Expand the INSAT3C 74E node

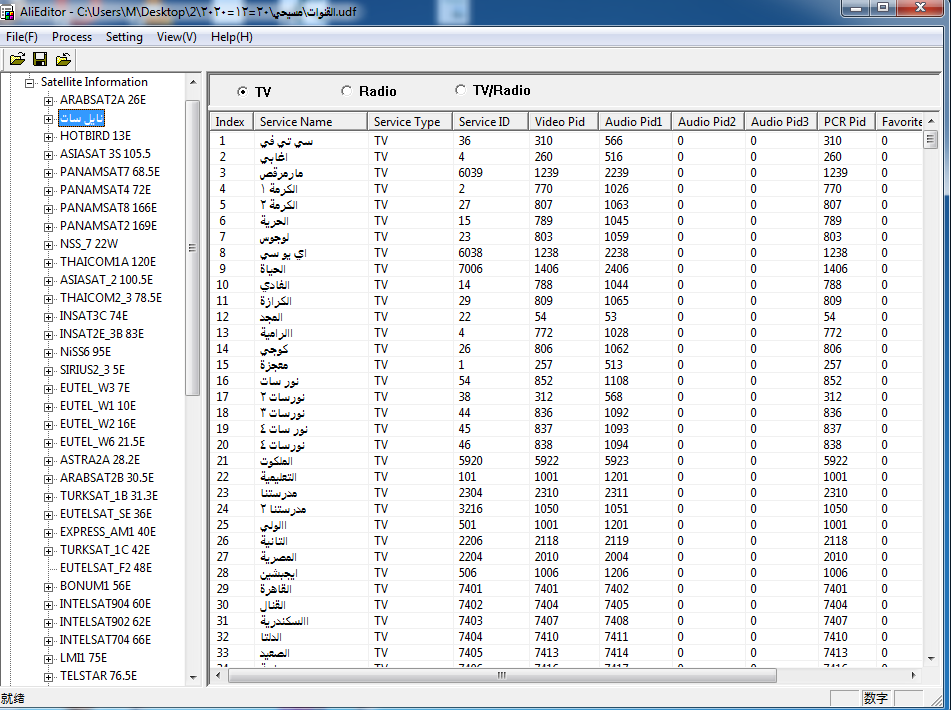coord(49,316)
